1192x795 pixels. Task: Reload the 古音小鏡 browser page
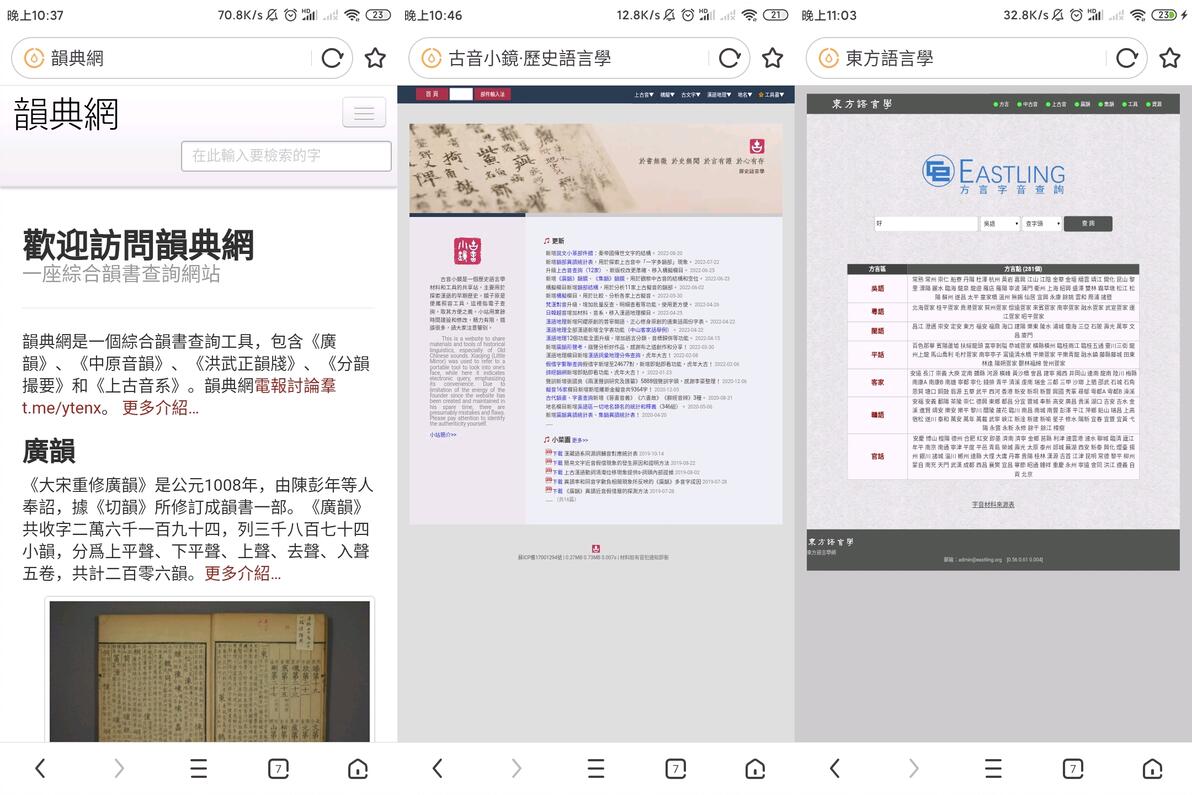pos(730,58)
